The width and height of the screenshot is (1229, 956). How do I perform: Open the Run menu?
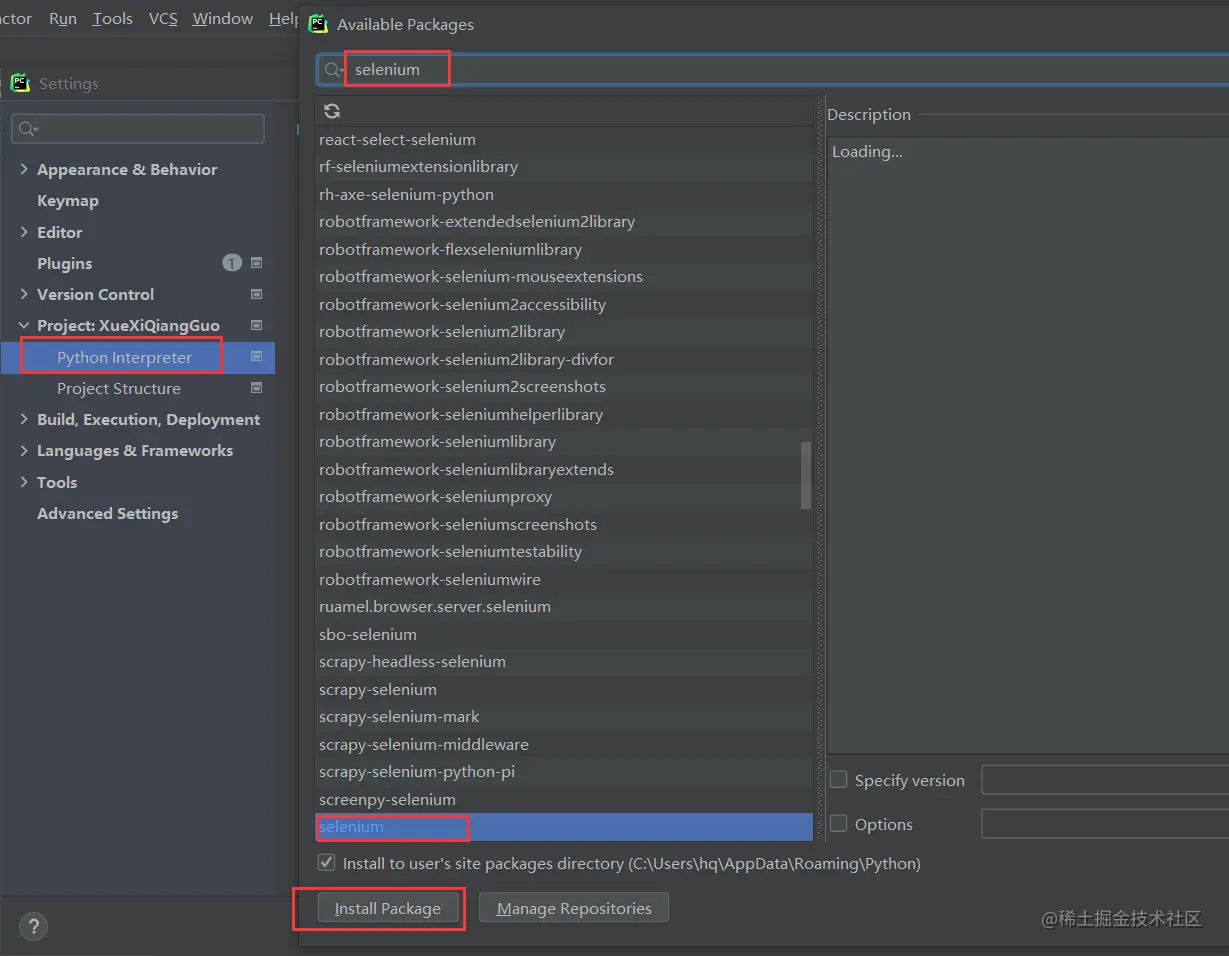[x=62, y=18]
